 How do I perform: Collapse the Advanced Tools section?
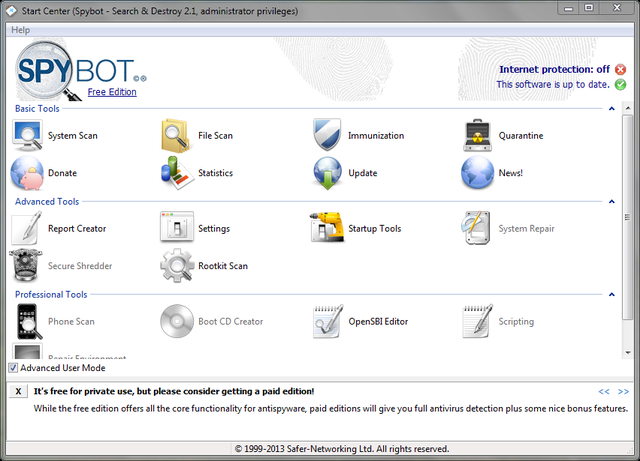[611, 201]
